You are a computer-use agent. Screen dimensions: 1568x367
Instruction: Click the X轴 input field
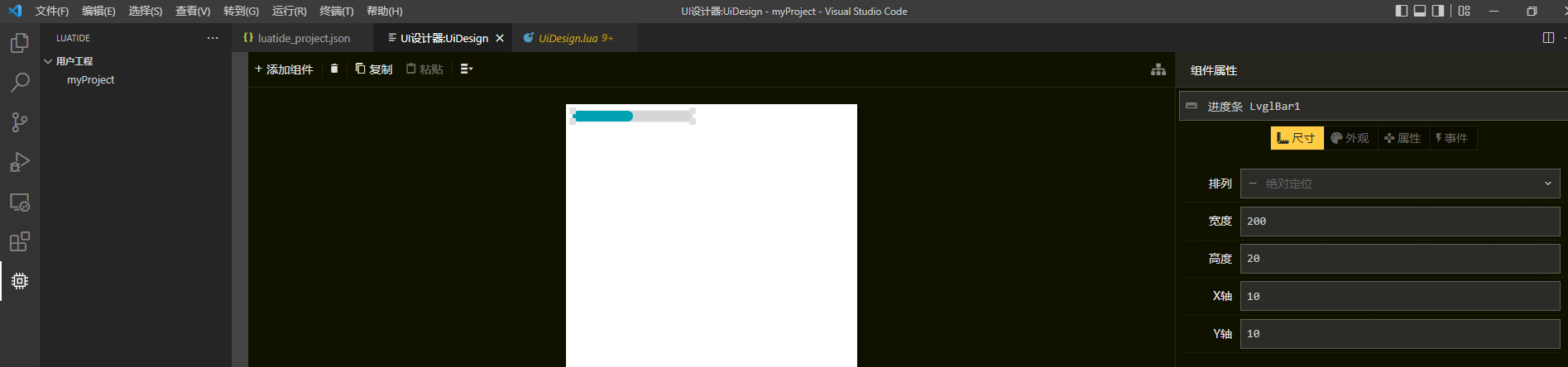pyautogui.click(x=1400, y=296)
